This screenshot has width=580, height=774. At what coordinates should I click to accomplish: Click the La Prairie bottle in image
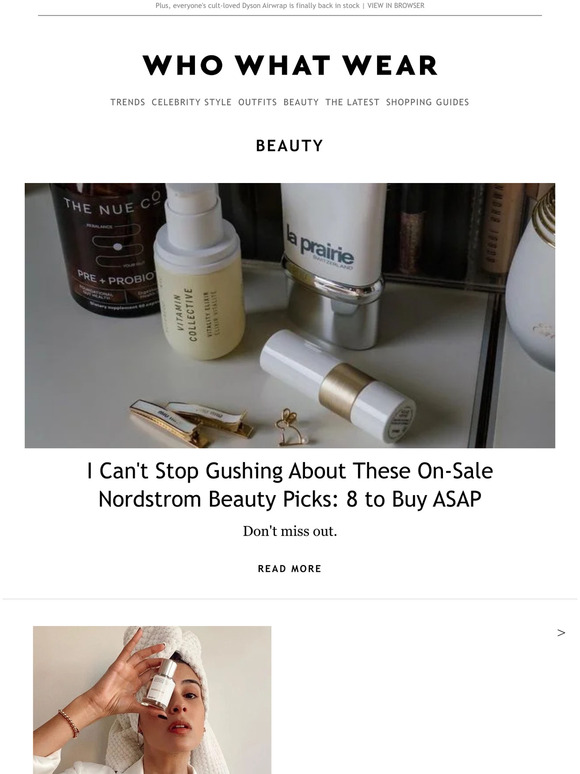click(332, 262)
